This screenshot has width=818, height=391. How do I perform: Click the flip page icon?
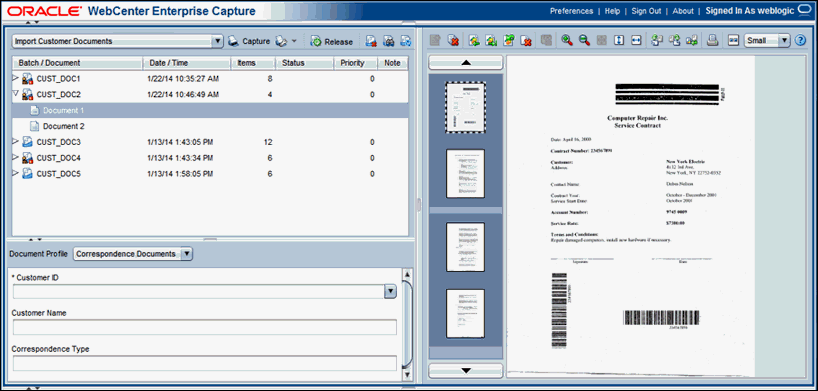[692, 40]
